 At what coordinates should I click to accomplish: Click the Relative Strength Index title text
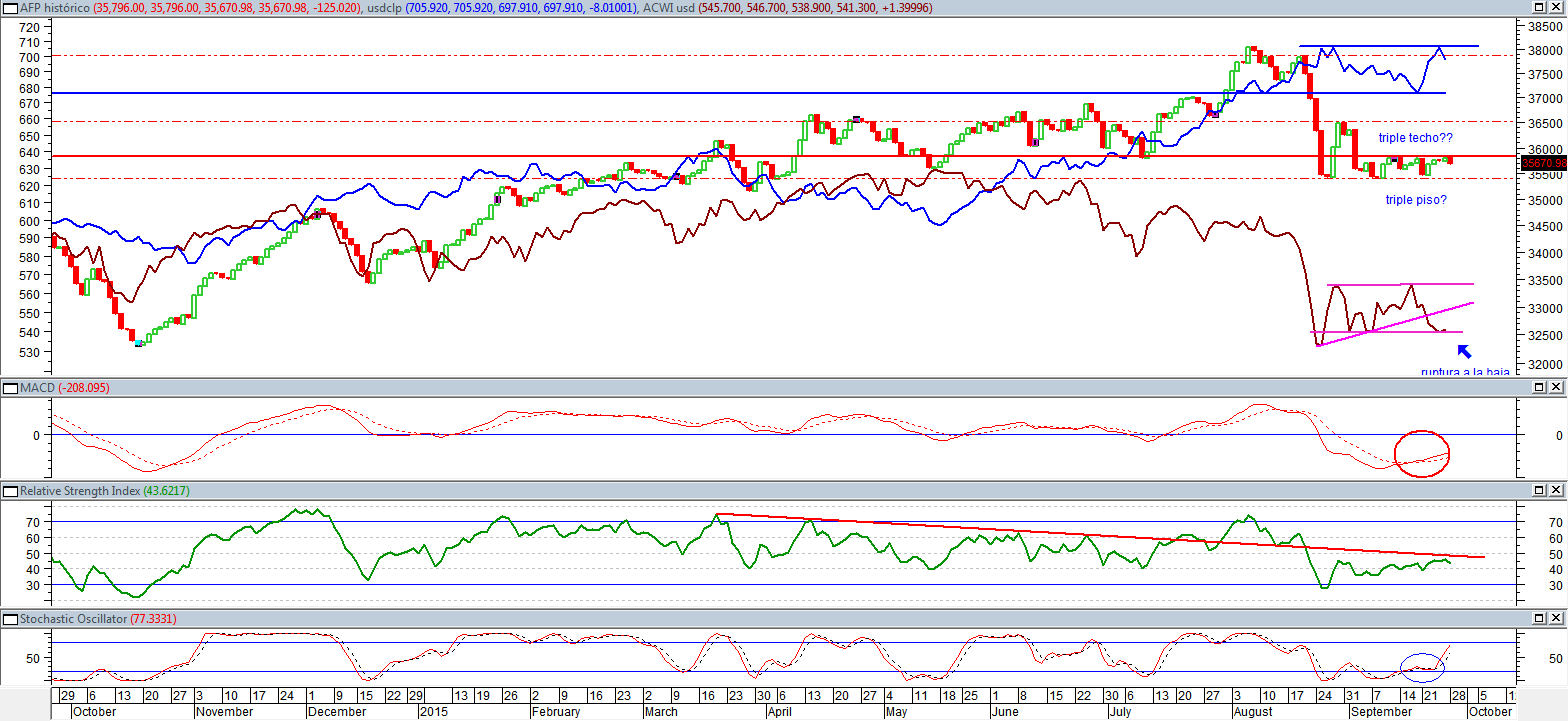(80, 491)
